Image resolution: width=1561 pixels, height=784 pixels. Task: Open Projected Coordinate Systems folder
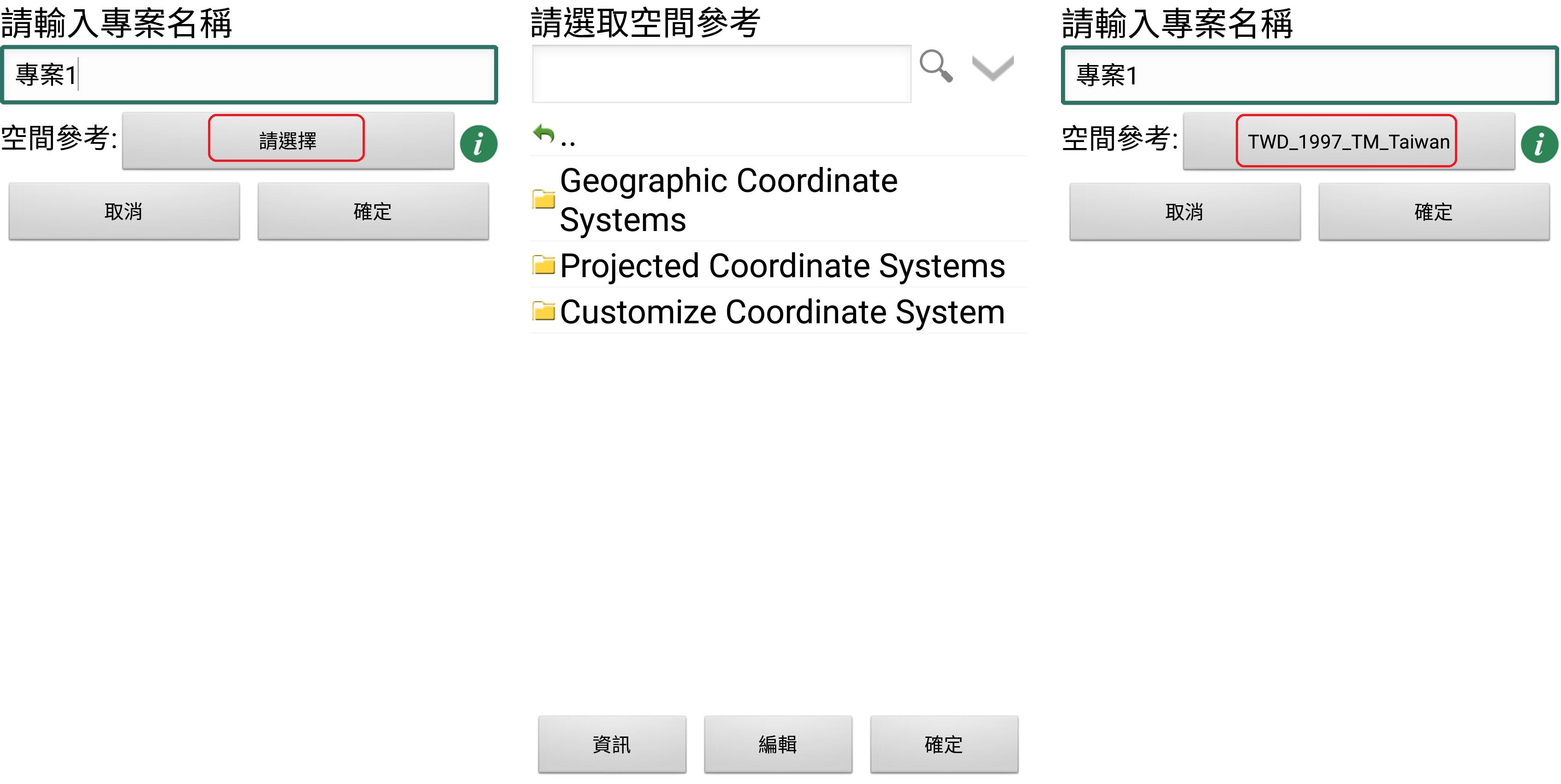pos(781,266)
